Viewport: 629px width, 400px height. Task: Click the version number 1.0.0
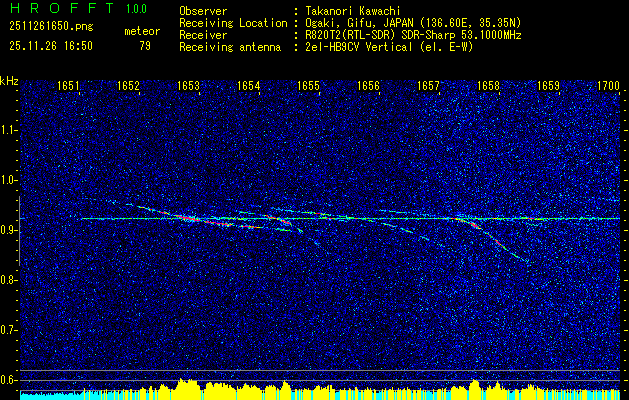(x=136, y=8)
